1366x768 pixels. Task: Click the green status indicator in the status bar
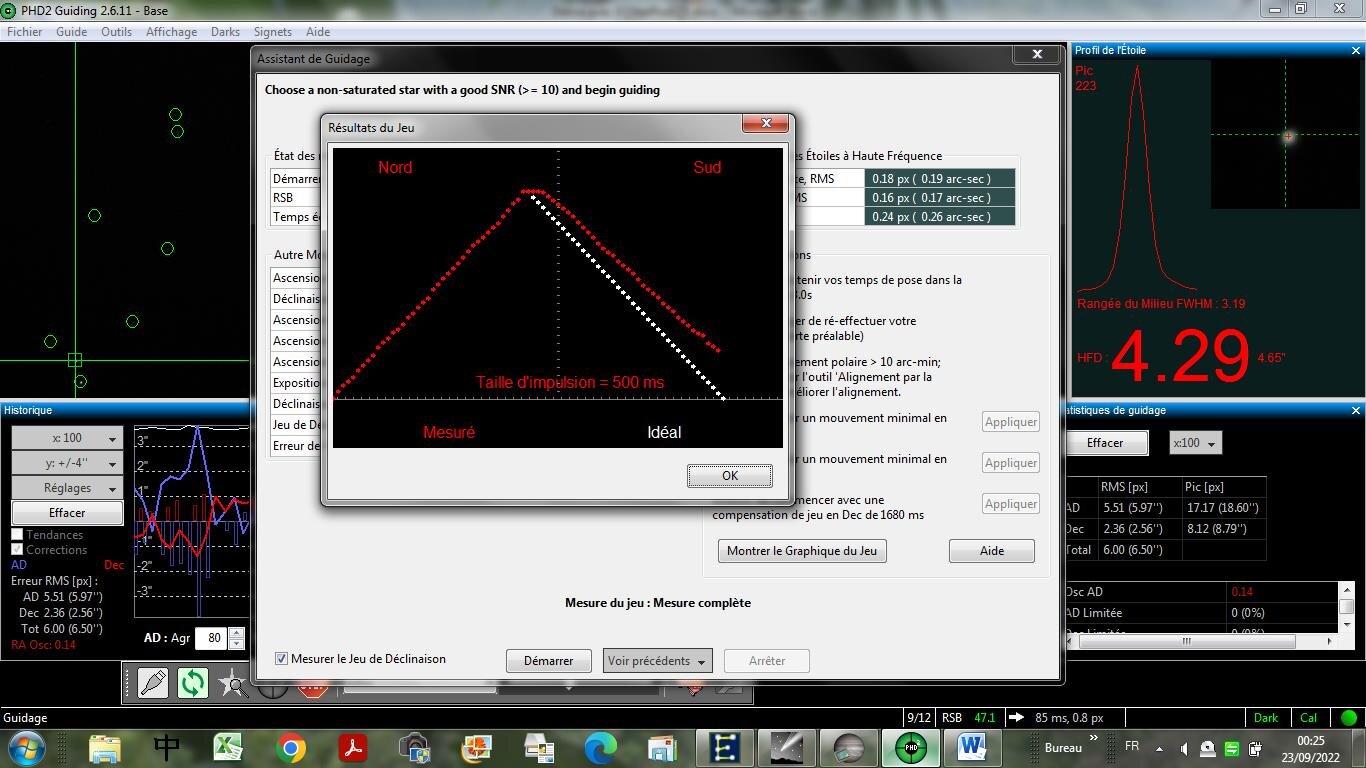[1348, 718]
